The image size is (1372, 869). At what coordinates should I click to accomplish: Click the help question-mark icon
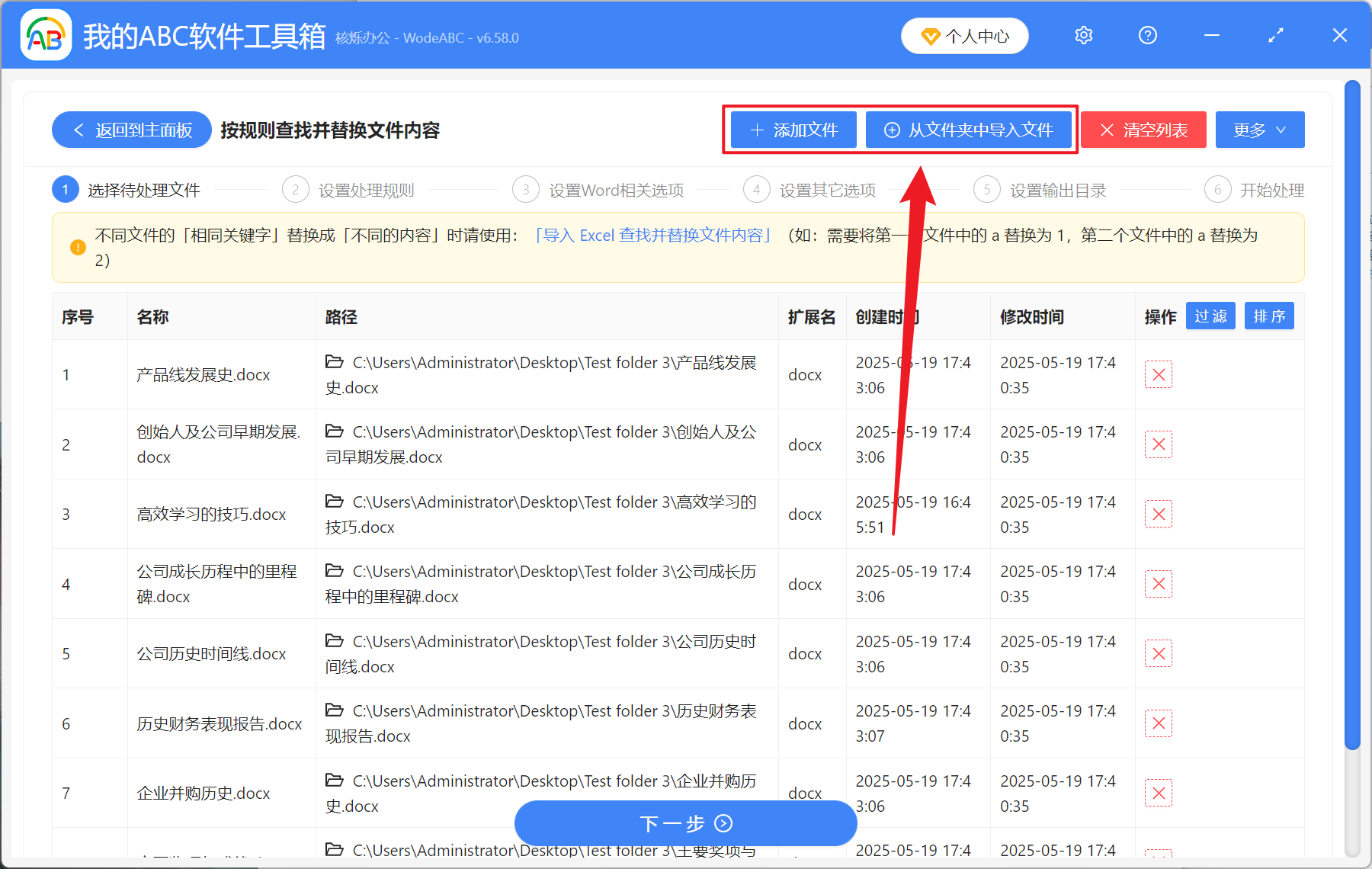[1147, 35]
